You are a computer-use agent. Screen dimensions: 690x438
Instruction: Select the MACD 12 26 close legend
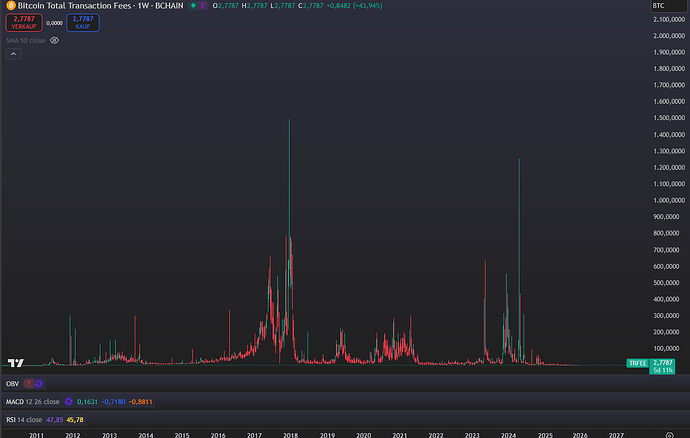click(x=33, y=401)
